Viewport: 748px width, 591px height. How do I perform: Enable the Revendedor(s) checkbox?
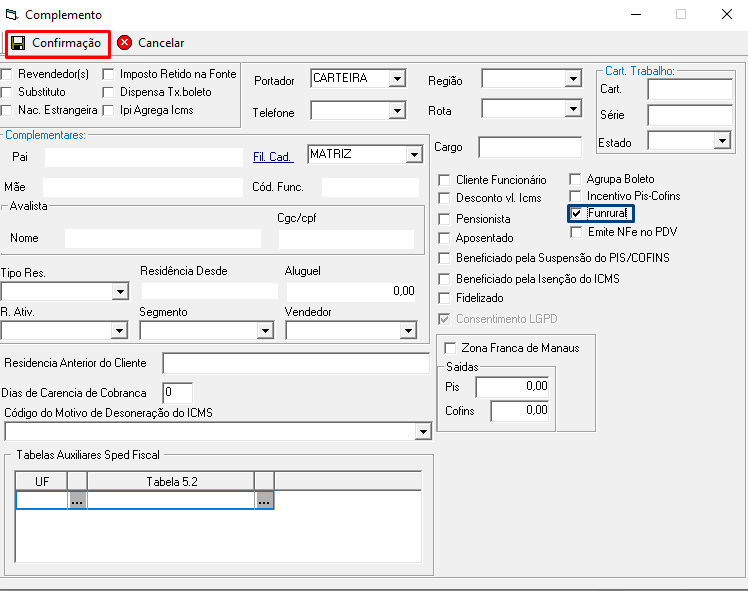[x=7, y=74]
